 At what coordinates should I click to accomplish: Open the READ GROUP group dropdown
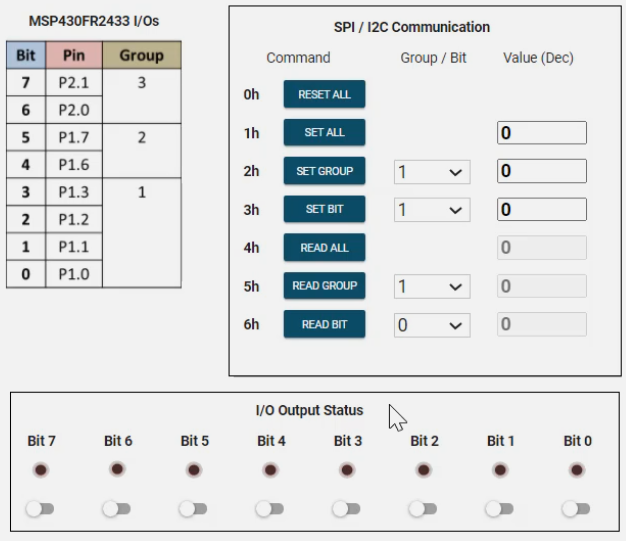(x=431, y=287)
